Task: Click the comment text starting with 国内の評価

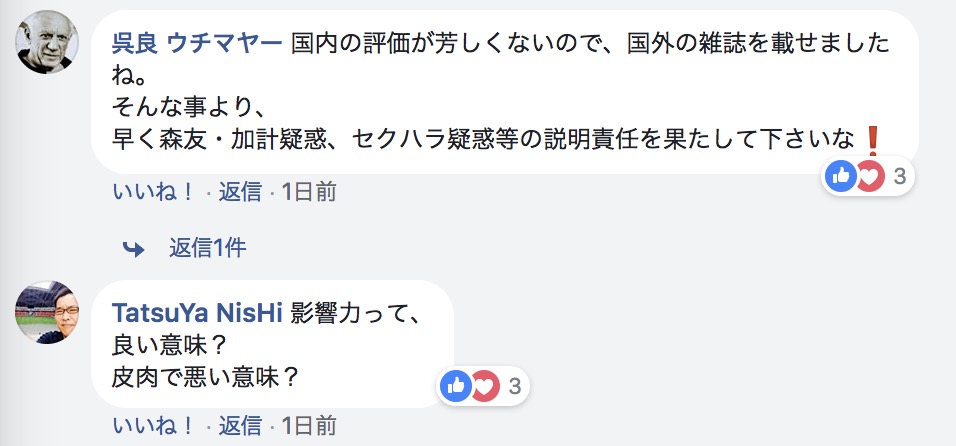Action: [x=590, y=45]
